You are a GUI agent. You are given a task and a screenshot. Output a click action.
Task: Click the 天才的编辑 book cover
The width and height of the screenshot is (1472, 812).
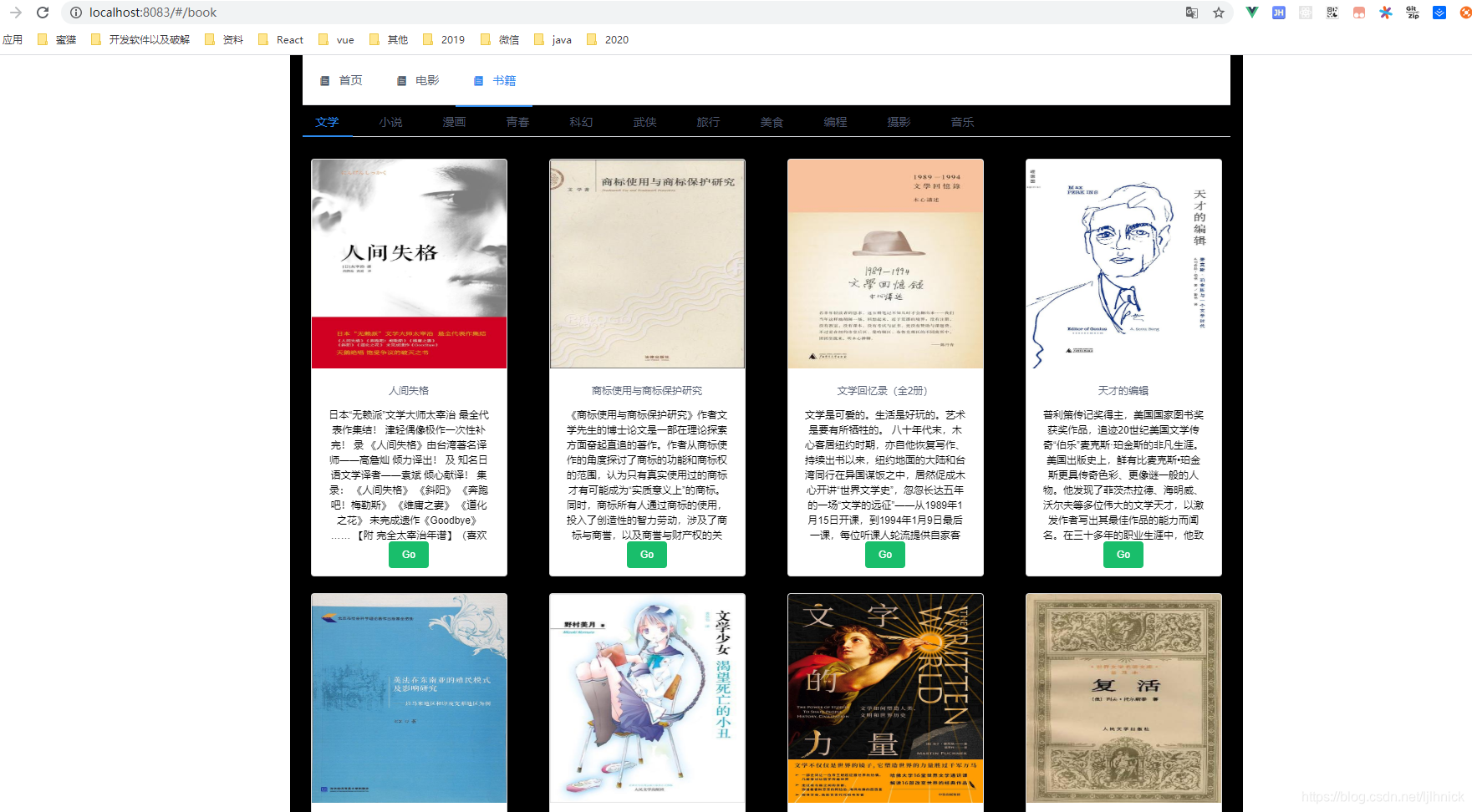tap(1123, 264)
